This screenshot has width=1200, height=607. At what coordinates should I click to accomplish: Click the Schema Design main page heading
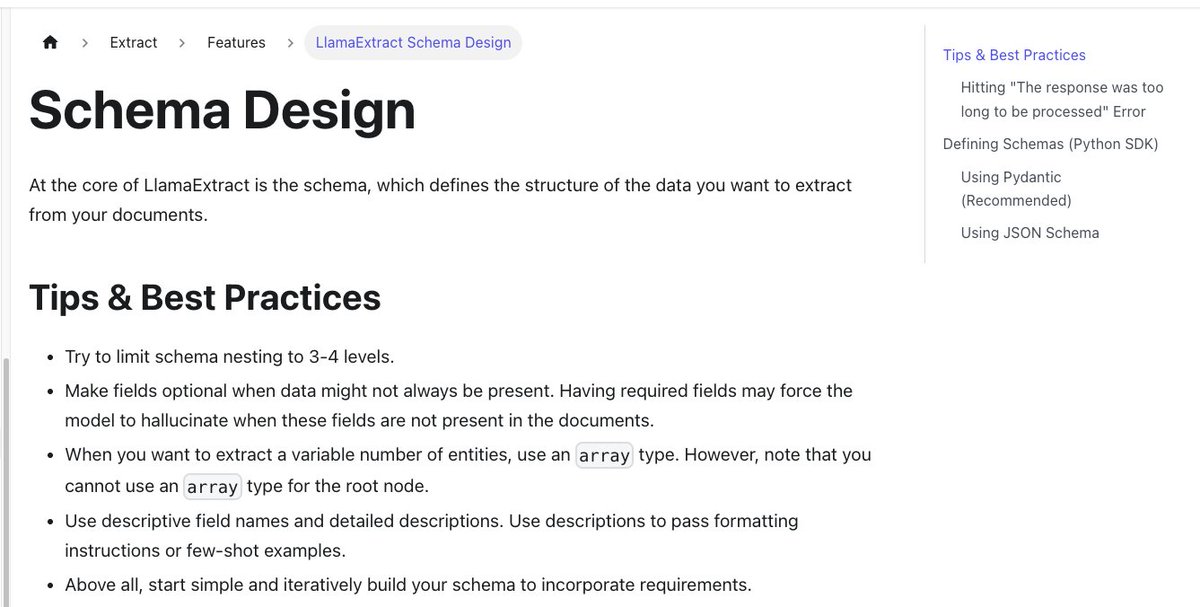(x=222, y=110)
